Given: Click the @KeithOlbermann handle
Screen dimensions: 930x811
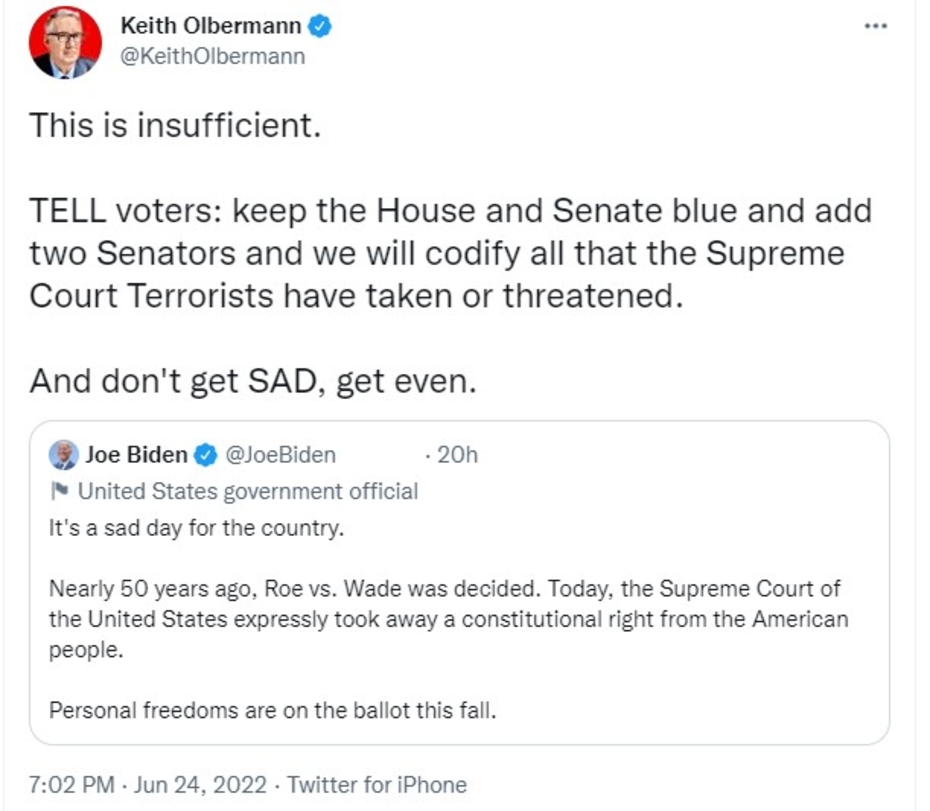Looking at the screenshot, I should pos(212,57).
